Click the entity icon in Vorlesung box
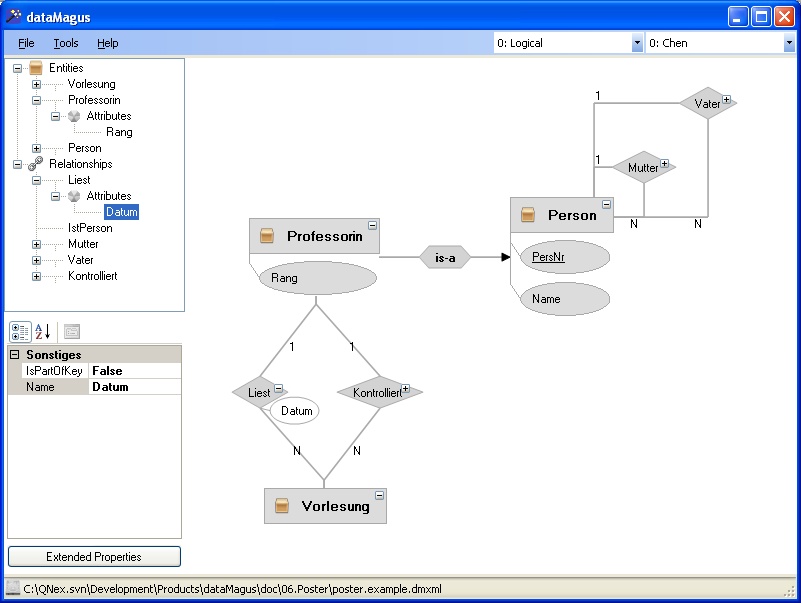The width and height of the screenshot is (801, 603). (281, 505)
